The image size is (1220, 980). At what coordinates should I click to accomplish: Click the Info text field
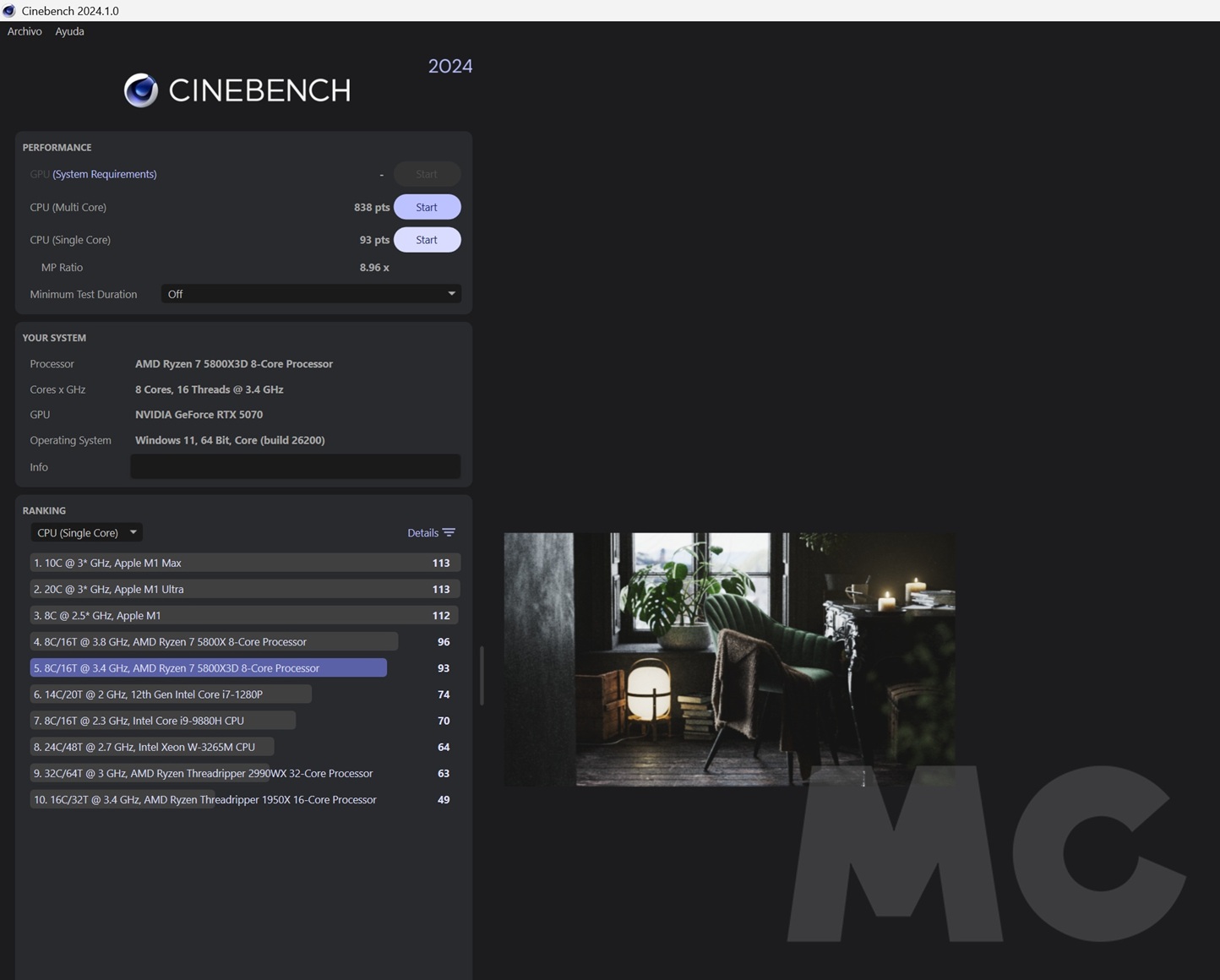[x=295, y=466]
